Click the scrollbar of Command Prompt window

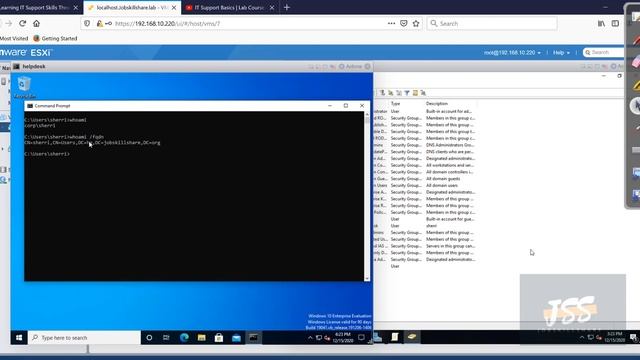coord(367,196)
